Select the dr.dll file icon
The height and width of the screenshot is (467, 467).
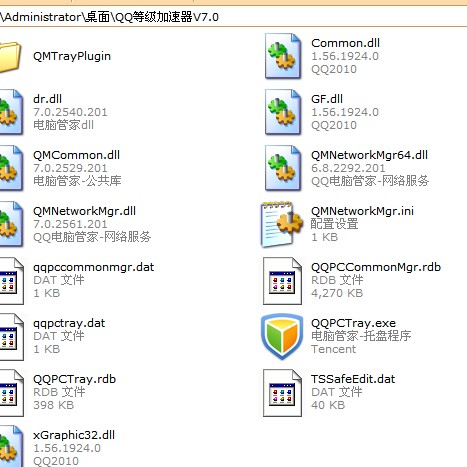[x=11, y=112]
